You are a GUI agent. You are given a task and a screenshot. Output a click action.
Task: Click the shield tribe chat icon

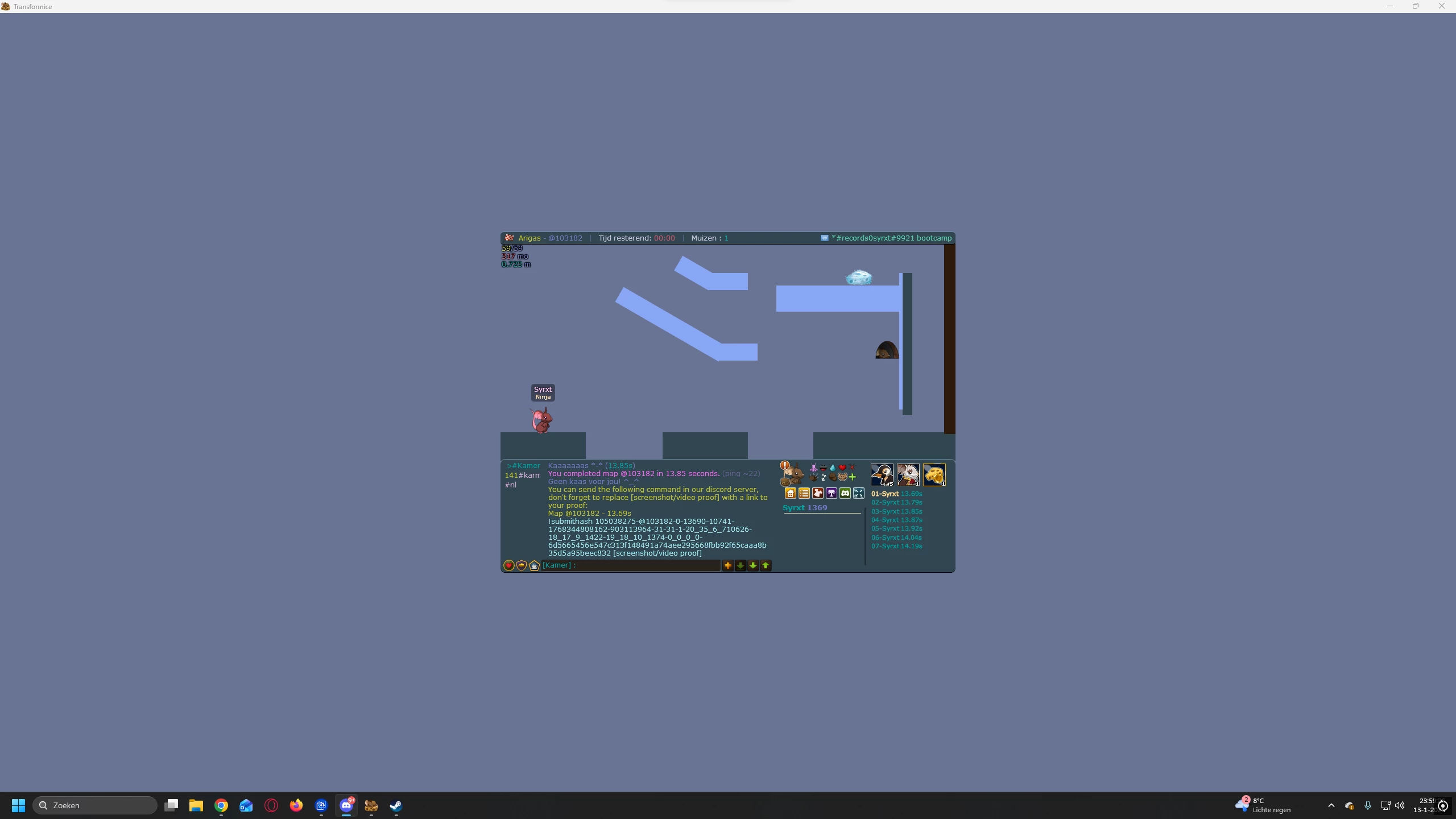point(522,565)
